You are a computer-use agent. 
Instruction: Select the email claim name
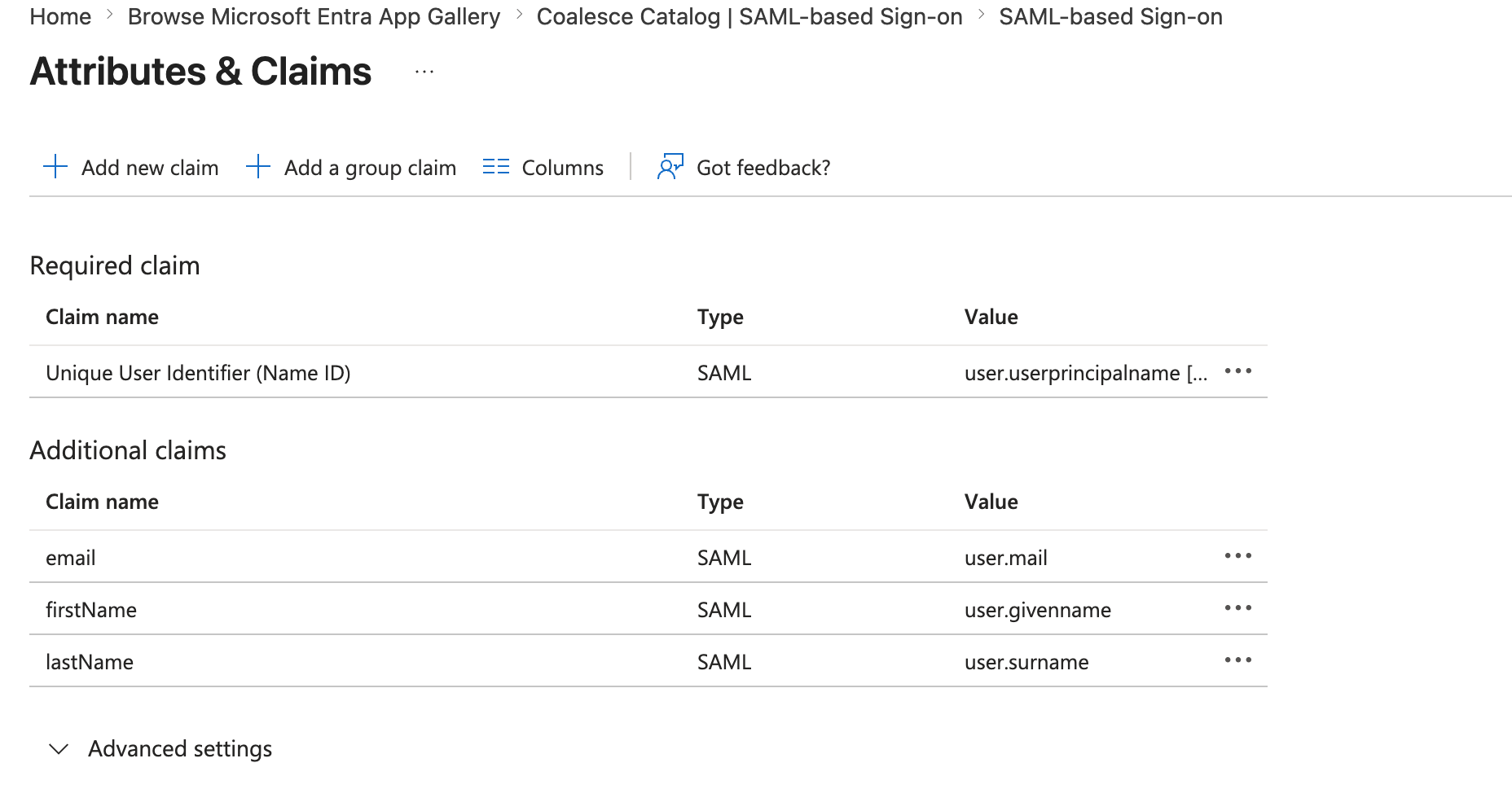pos(71,559)
